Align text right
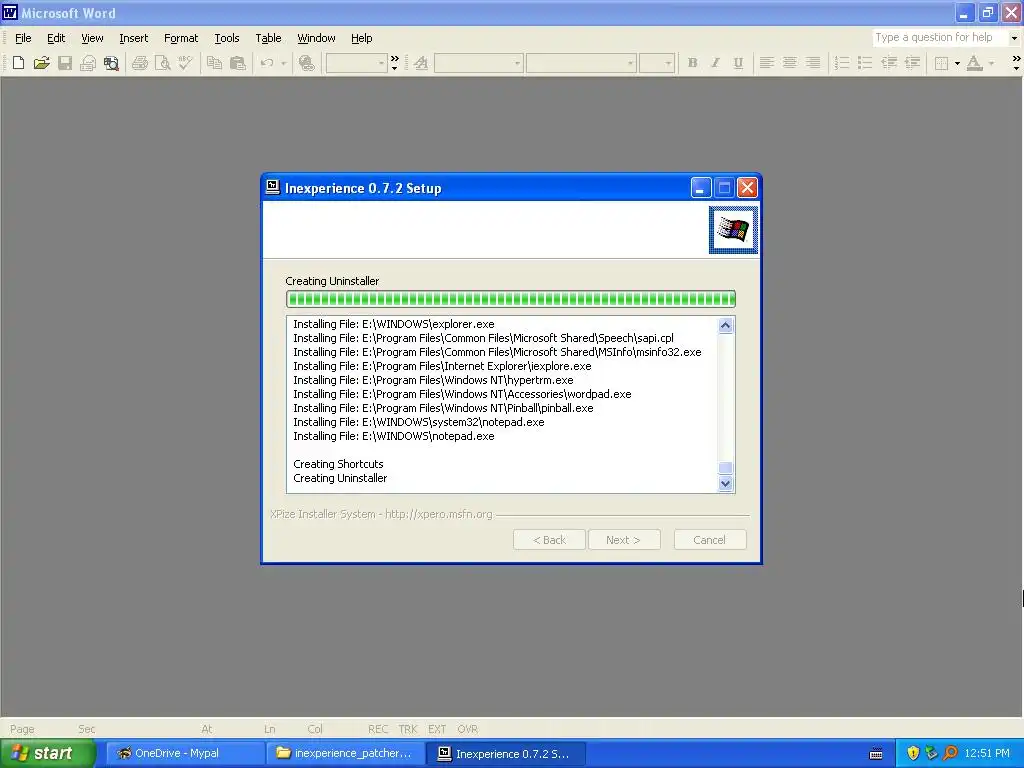 coord(813,63)
